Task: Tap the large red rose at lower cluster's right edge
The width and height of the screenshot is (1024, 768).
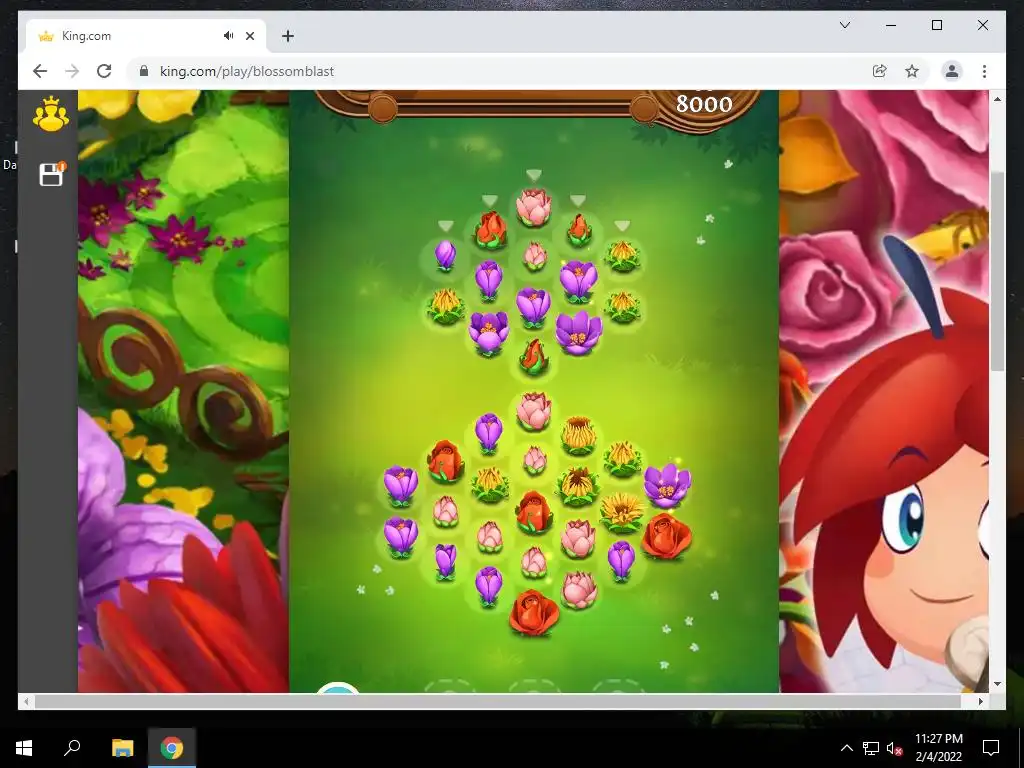Action: 667,536
